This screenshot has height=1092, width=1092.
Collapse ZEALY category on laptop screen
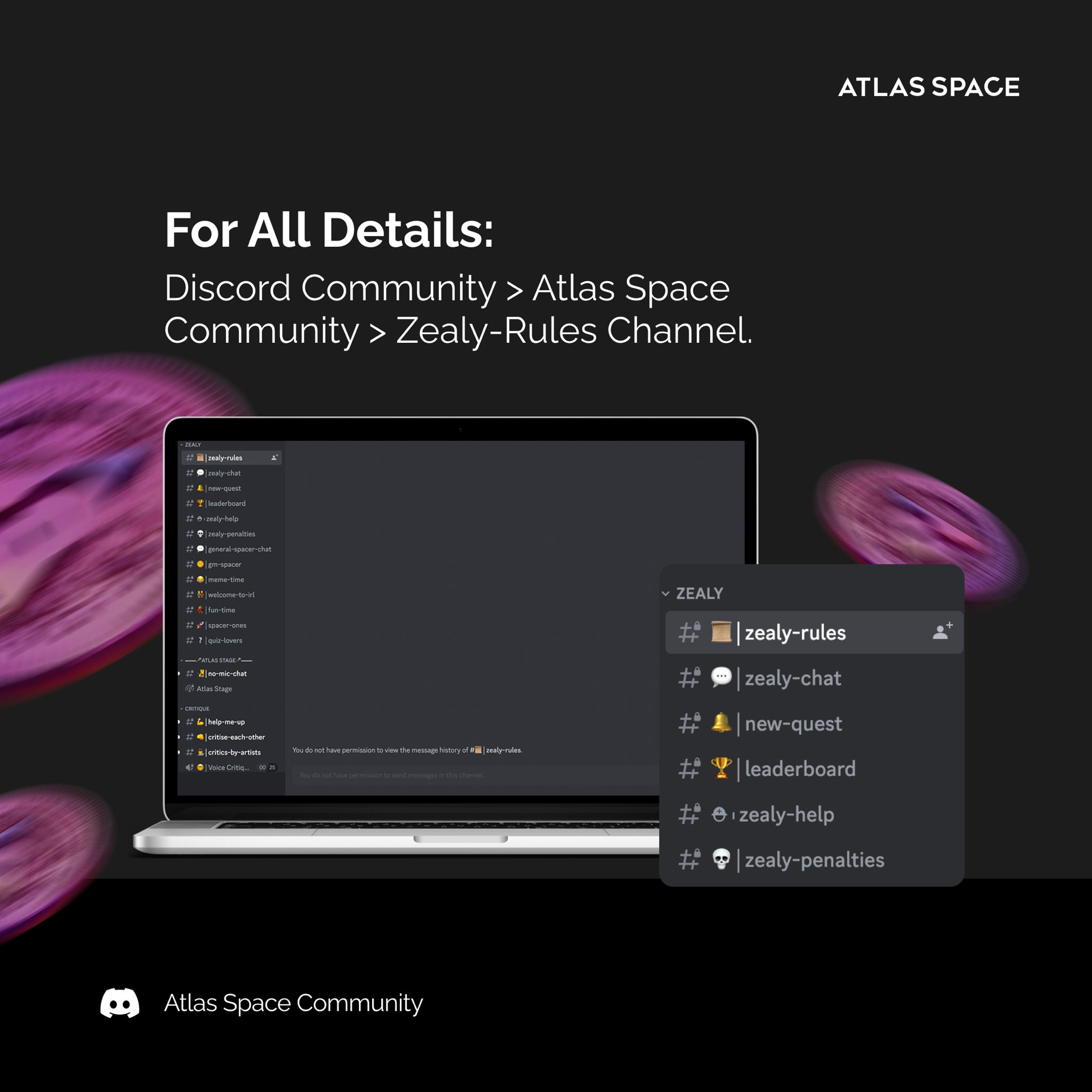(181, 445)
